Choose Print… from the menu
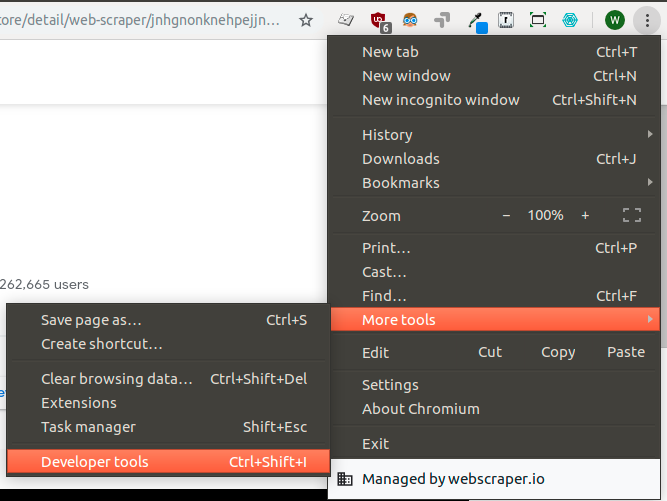Screen dimensions: 667x501 click(496, 248)
